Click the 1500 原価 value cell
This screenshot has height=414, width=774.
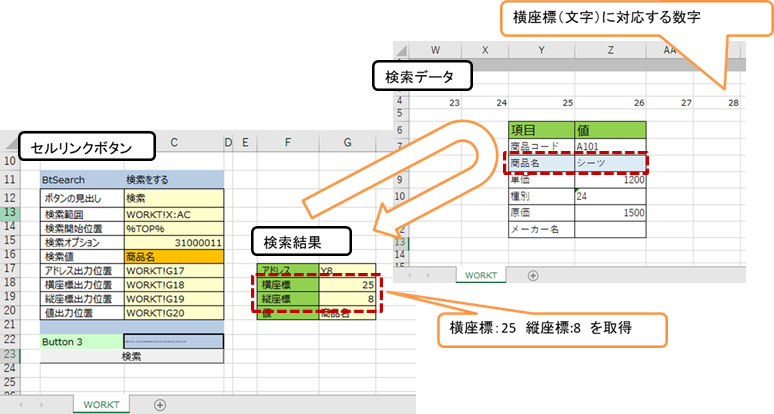pos(610,213)
